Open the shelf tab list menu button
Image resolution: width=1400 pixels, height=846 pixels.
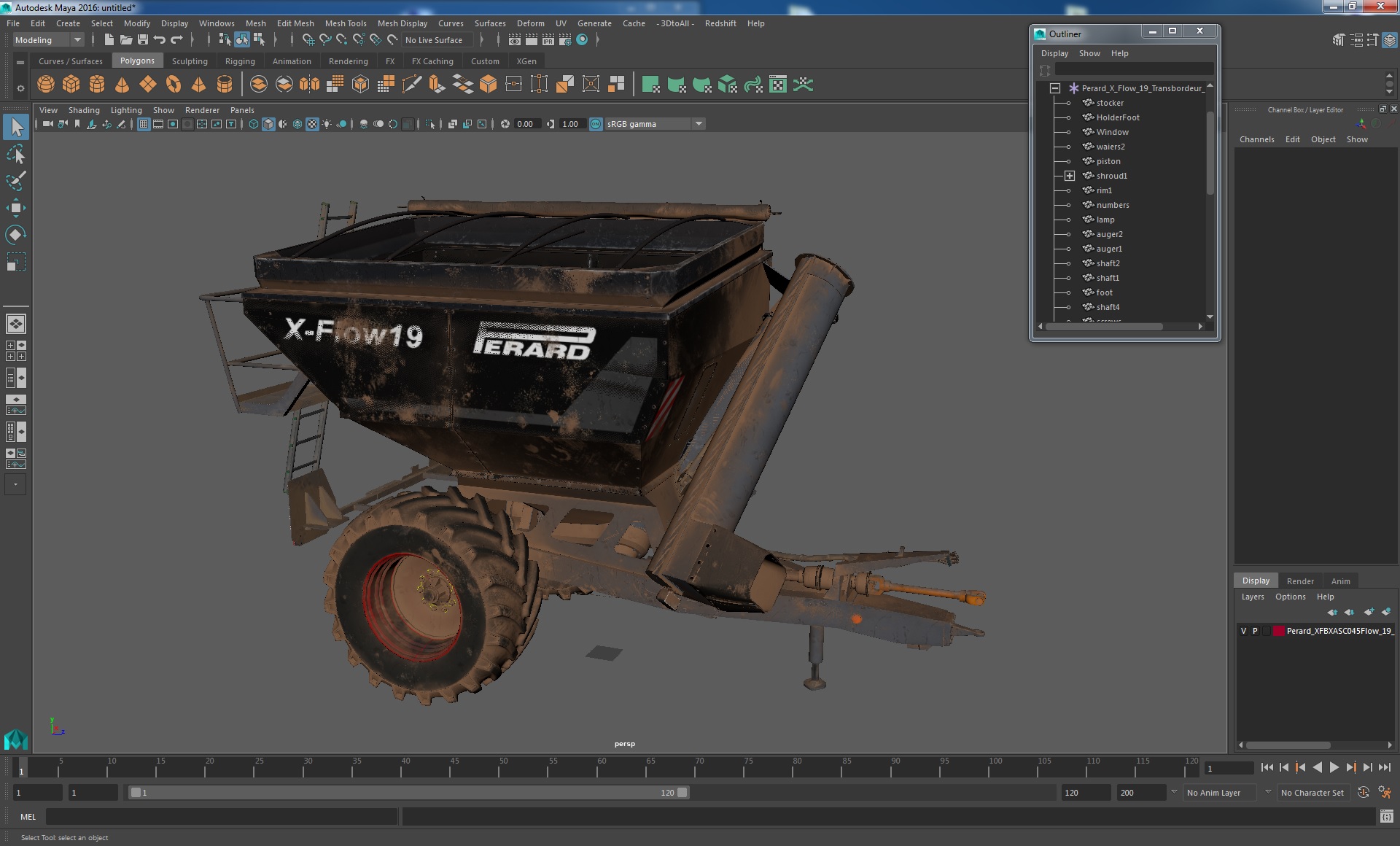[20, 62]
